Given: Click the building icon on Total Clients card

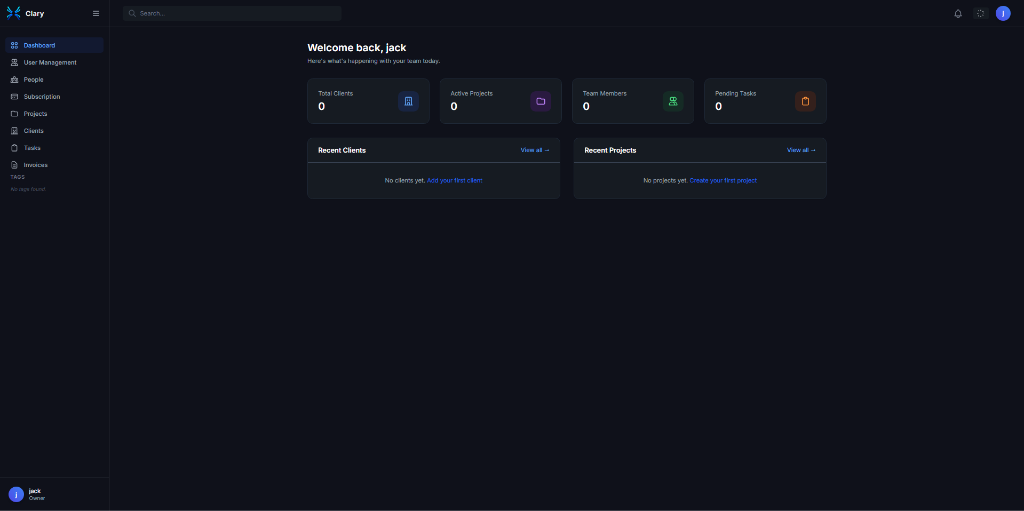Looking at the screenshot, I should tap(408, 101).
